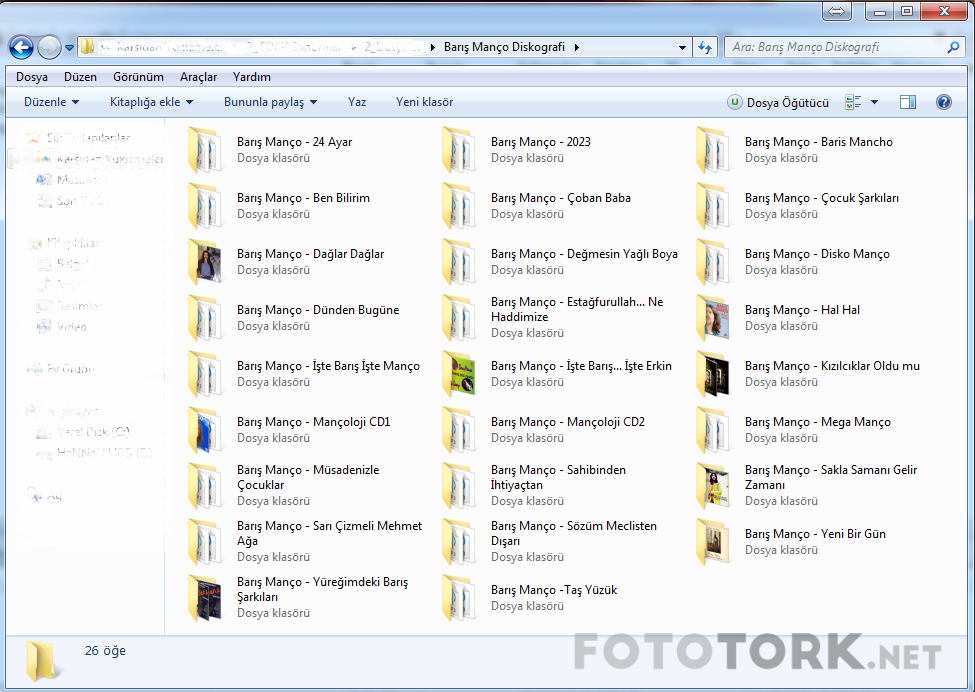Toggle the preview pane icon
The width and height of the screenshot is (975, 692).
click(908, 102)
